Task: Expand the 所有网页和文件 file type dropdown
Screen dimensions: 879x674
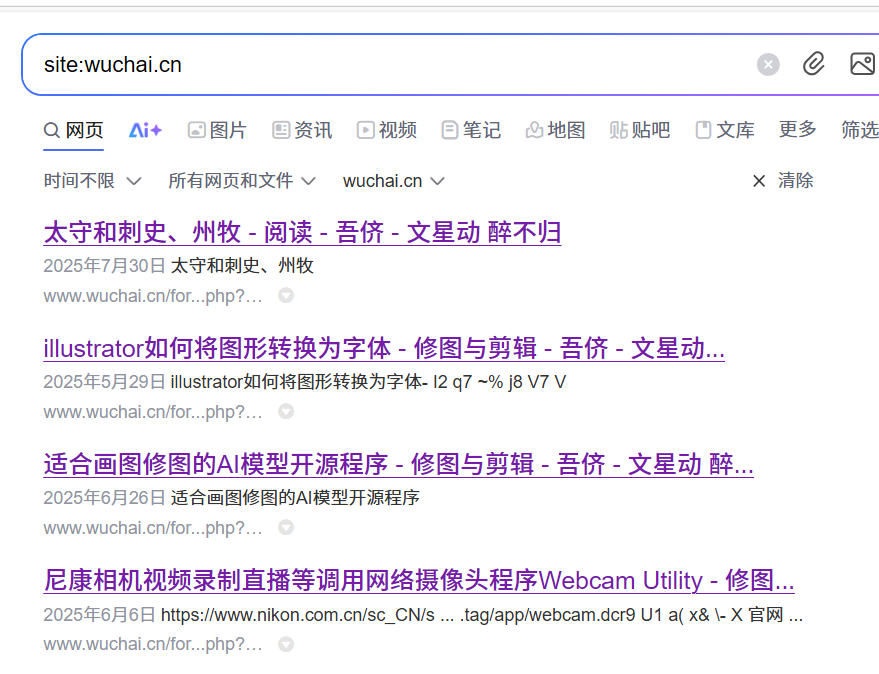Action: (x=241, y=181)
